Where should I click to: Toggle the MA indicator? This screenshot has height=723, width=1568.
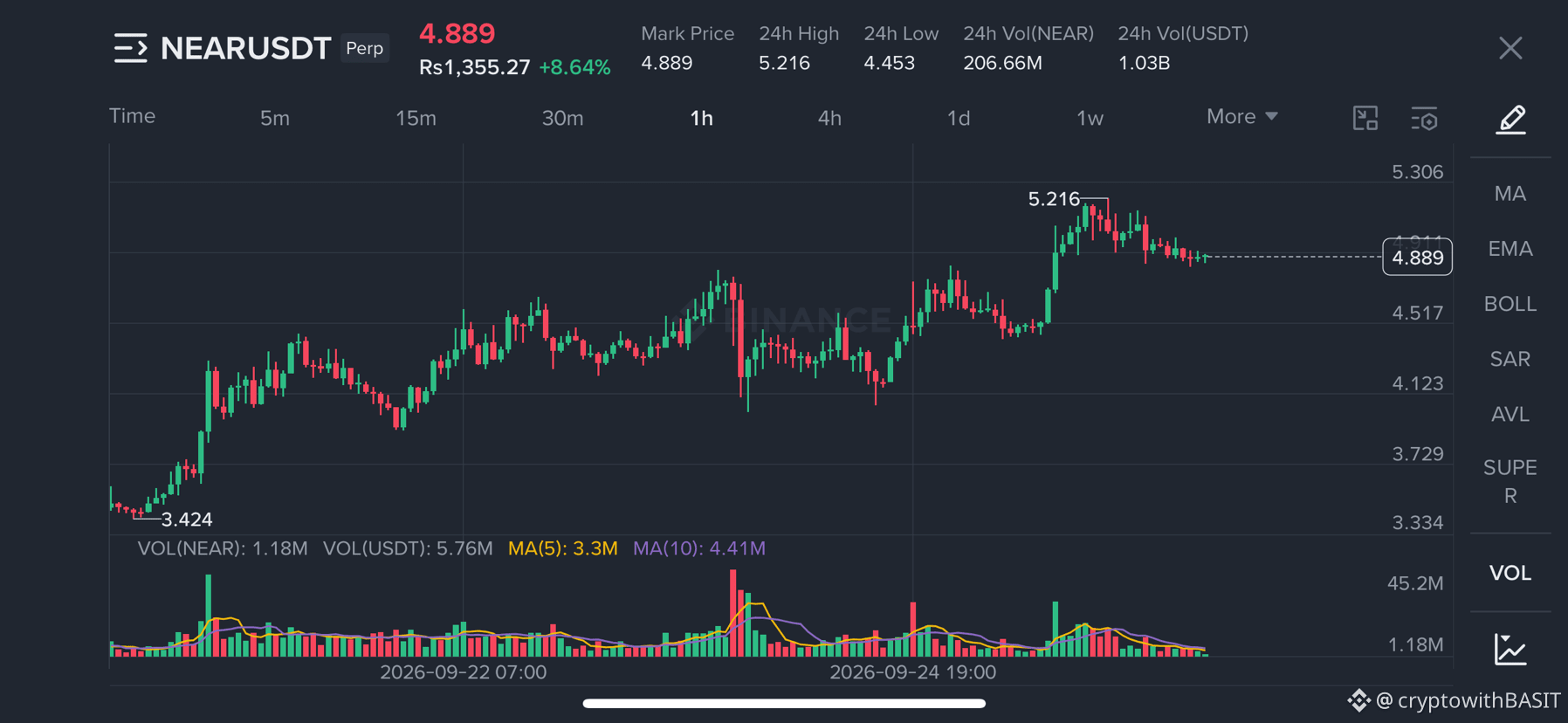pyautogui.click(x=1510, y=194)
